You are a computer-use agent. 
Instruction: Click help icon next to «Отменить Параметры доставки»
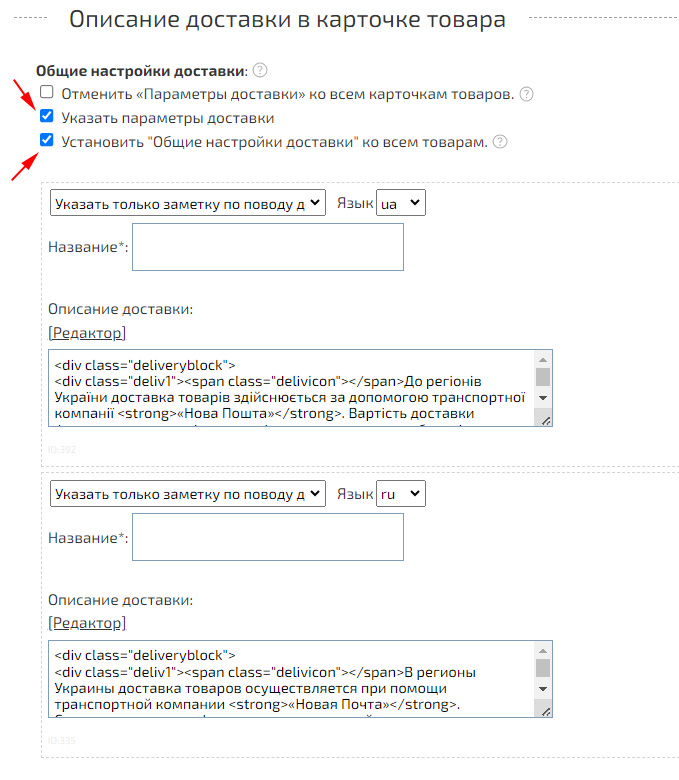[526, 94]
